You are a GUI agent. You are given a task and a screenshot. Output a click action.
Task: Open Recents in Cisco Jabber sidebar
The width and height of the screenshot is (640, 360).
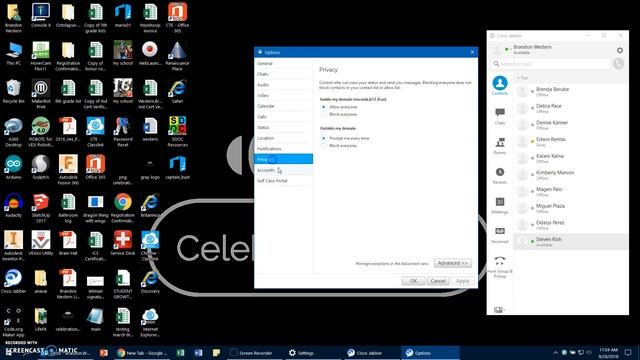500,176
